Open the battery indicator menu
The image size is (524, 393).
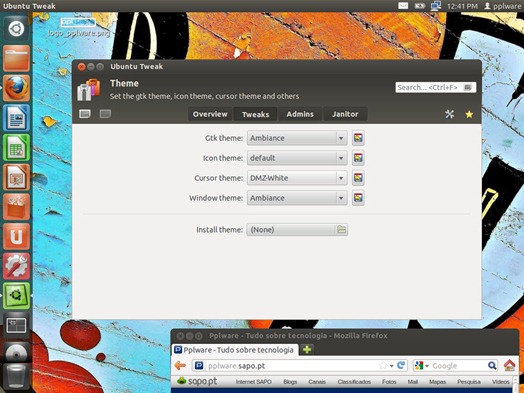pyautogui.click(x=420, y=6)
